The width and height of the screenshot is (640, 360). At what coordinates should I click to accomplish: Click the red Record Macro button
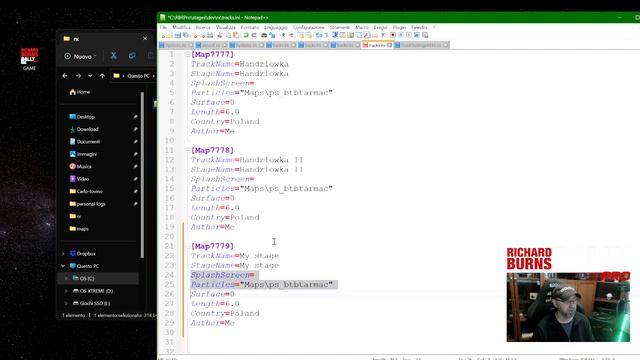pos(393,36)
